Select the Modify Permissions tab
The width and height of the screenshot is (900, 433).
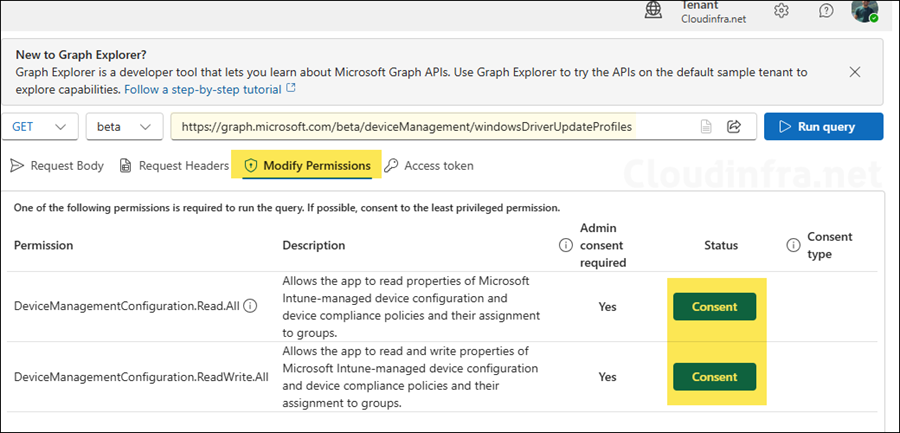click(x=307, y=166)
